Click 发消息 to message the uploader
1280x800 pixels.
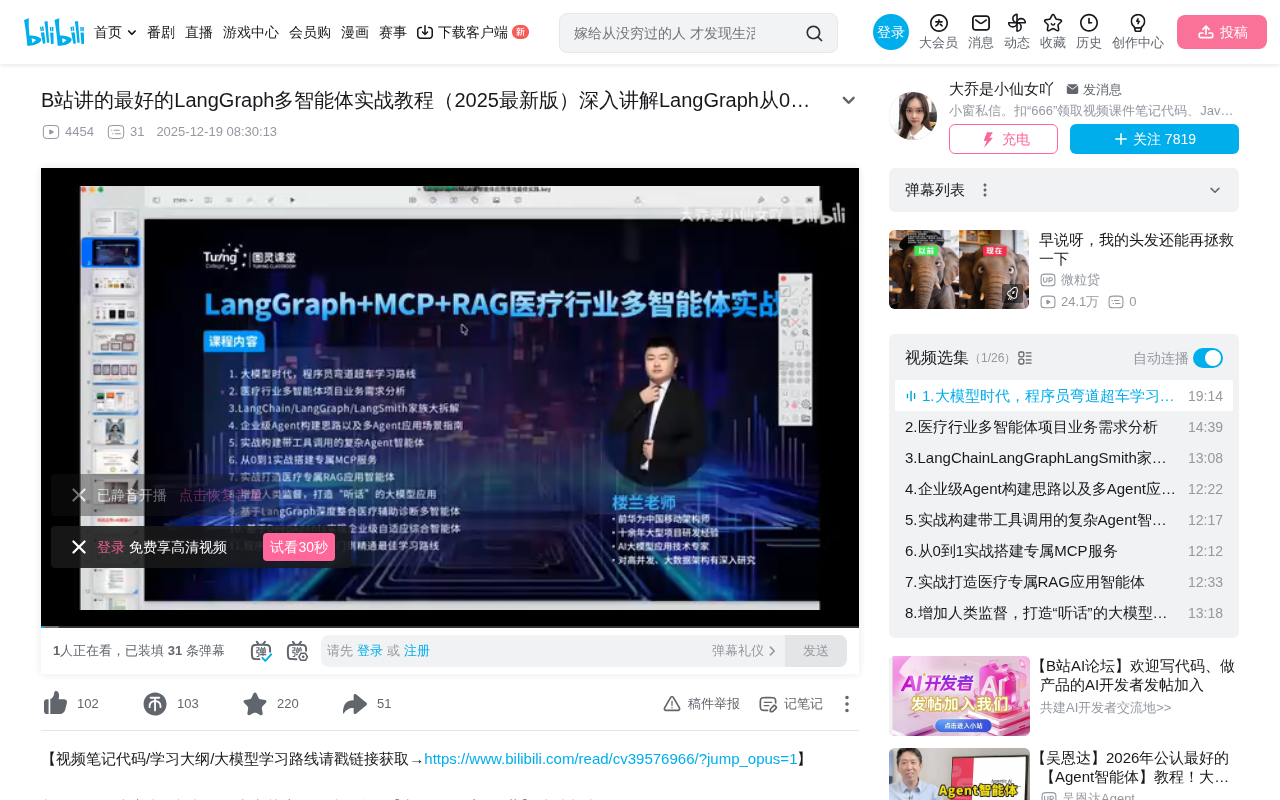coord(1094,89)
